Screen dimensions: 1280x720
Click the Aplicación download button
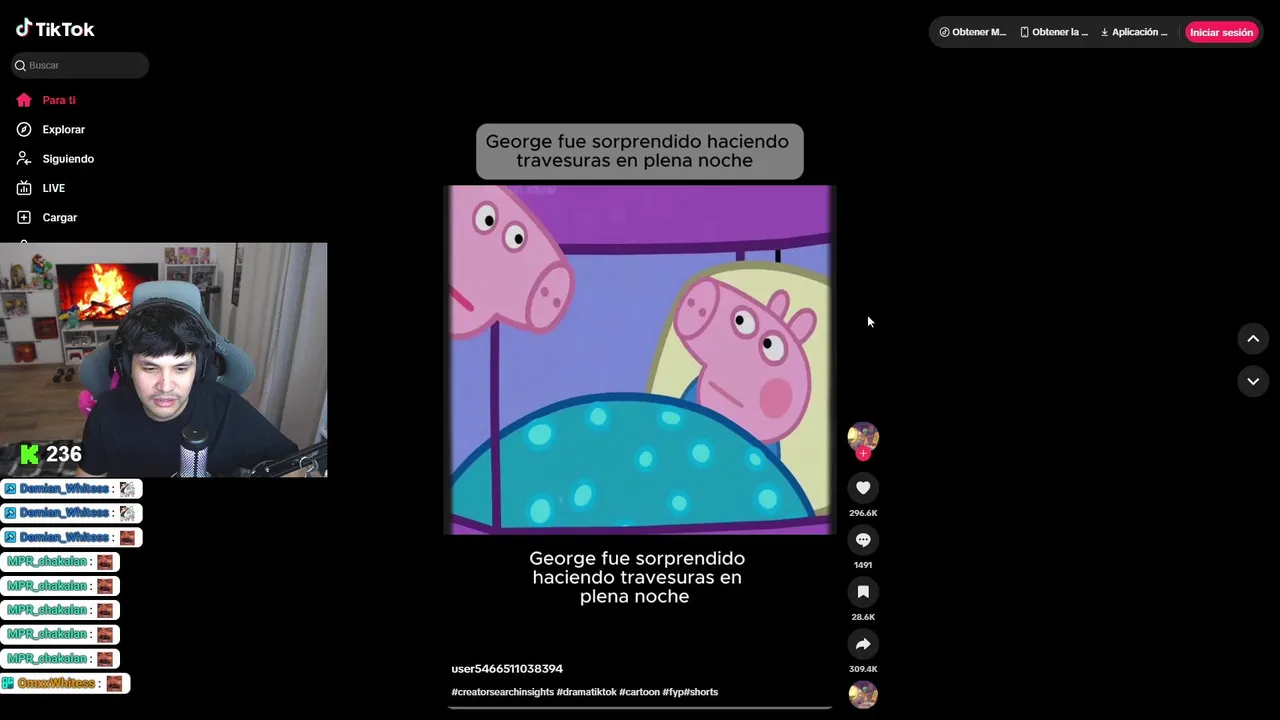[1134, 32]
